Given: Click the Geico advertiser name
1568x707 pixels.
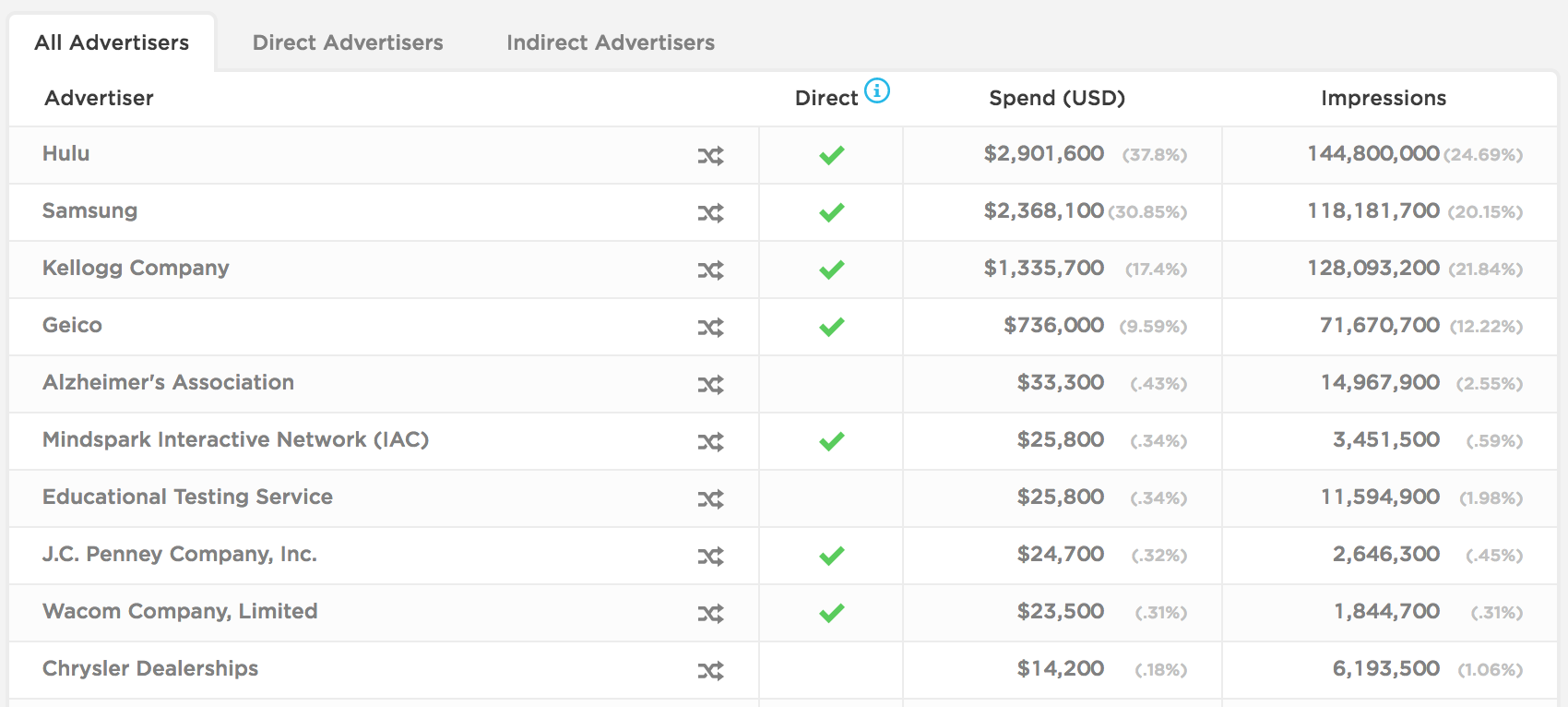Looking at the screenshot, I should 72,326.
